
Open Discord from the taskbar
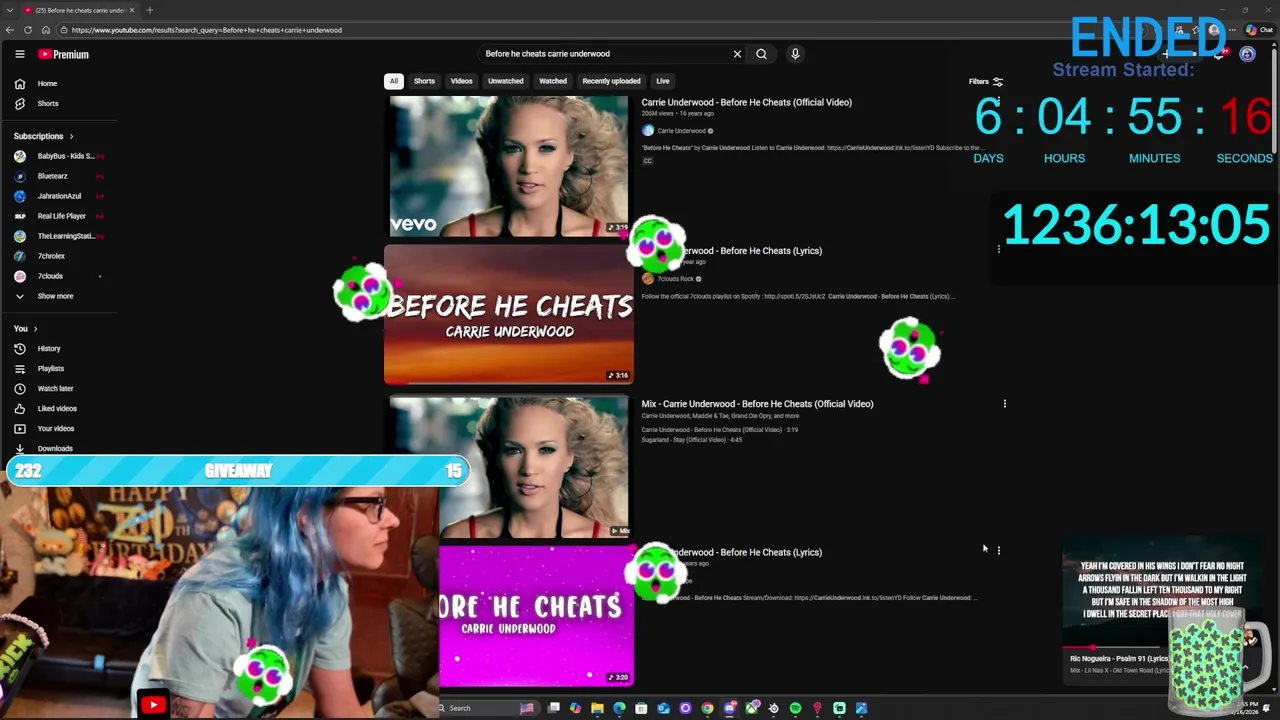730,708
